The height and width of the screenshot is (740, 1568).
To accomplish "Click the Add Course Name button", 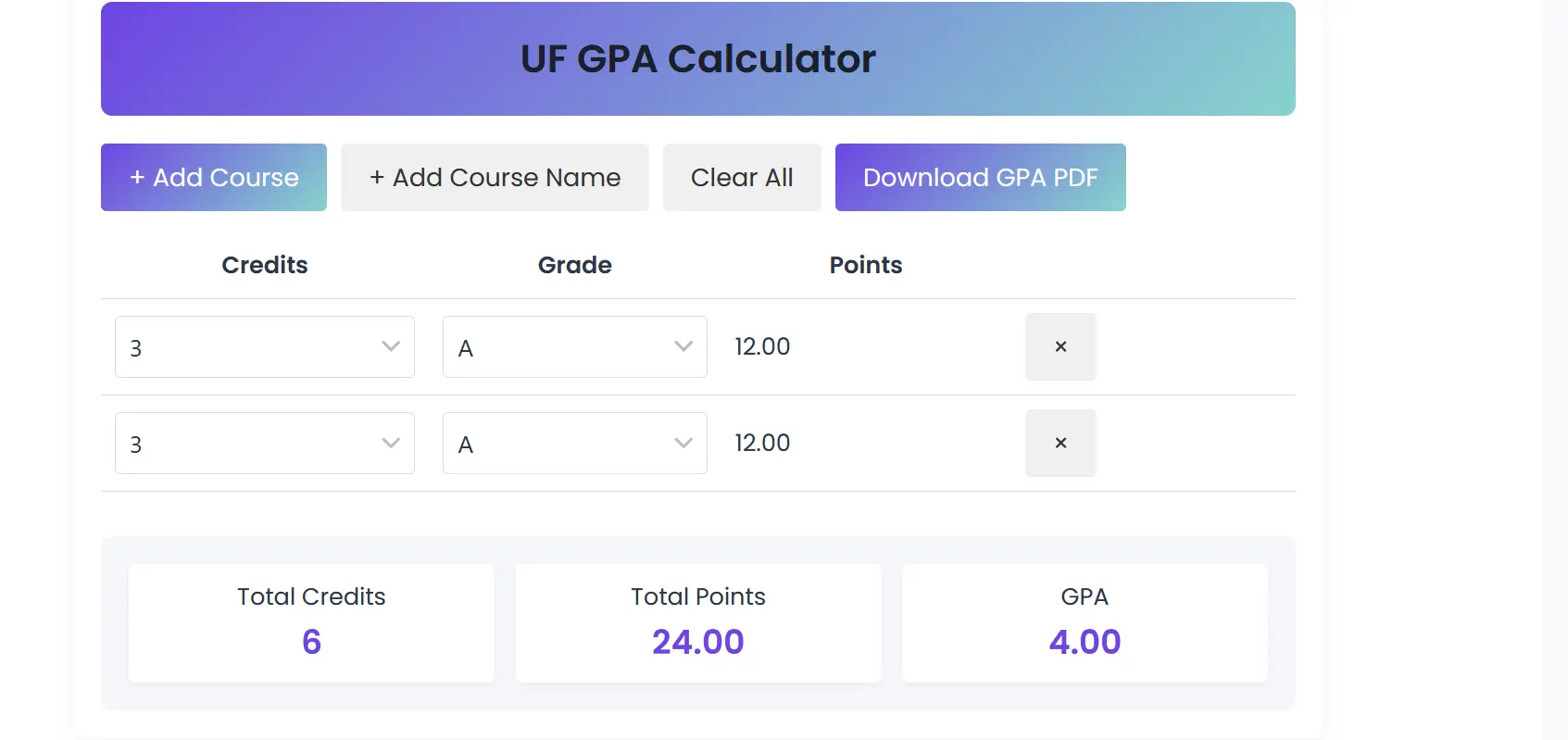I will coord(495,177).
